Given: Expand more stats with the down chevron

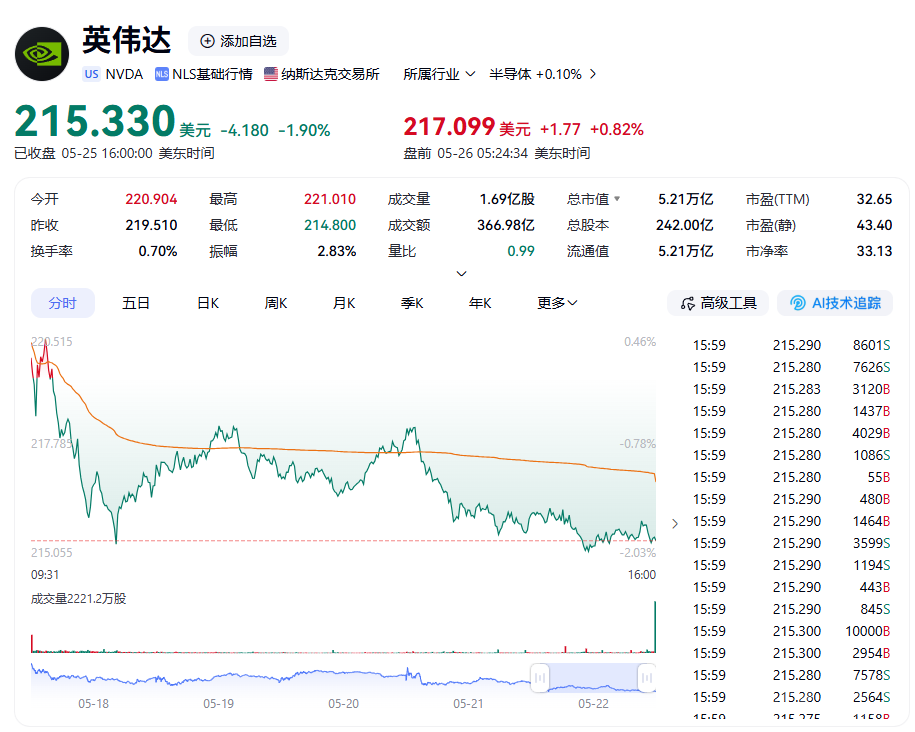Looking at the screenshot, I should (x=461, y=273).
